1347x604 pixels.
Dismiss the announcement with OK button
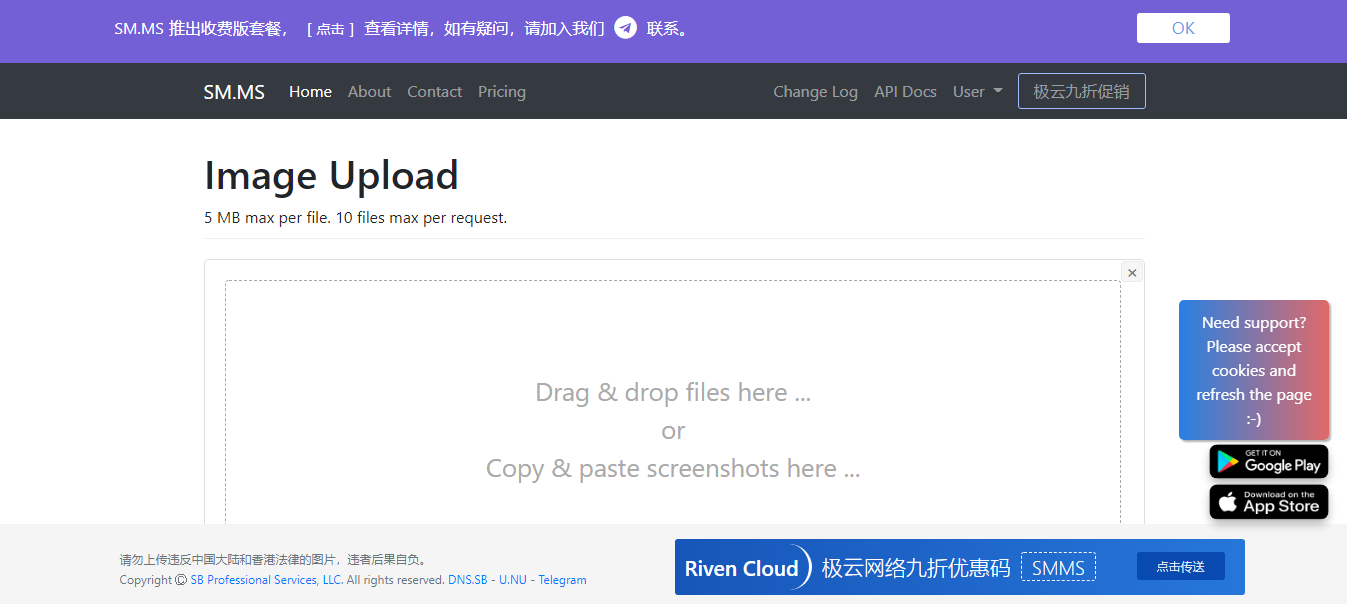pos(1182,28)
